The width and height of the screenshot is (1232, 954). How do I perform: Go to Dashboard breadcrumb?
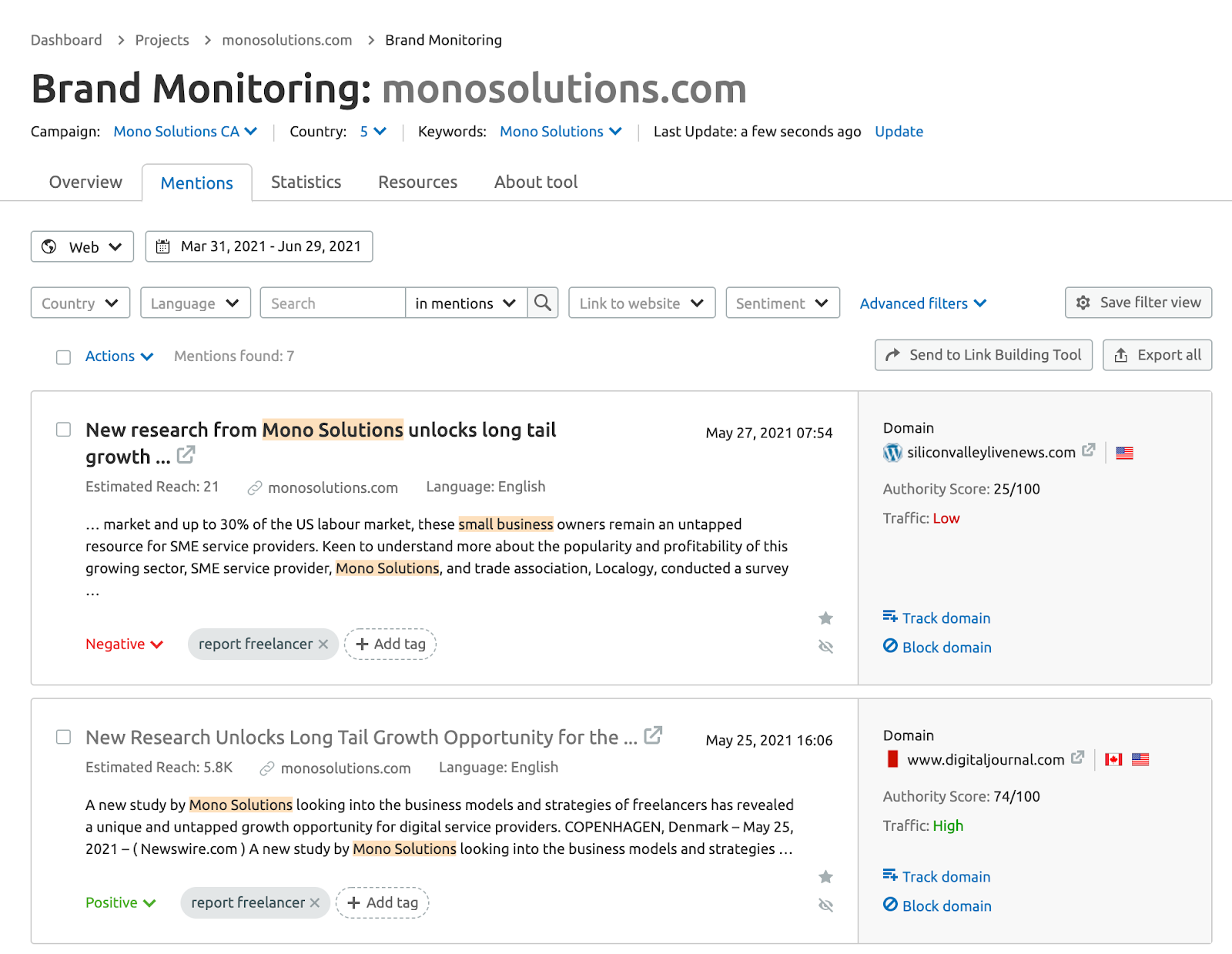point(66,40)
